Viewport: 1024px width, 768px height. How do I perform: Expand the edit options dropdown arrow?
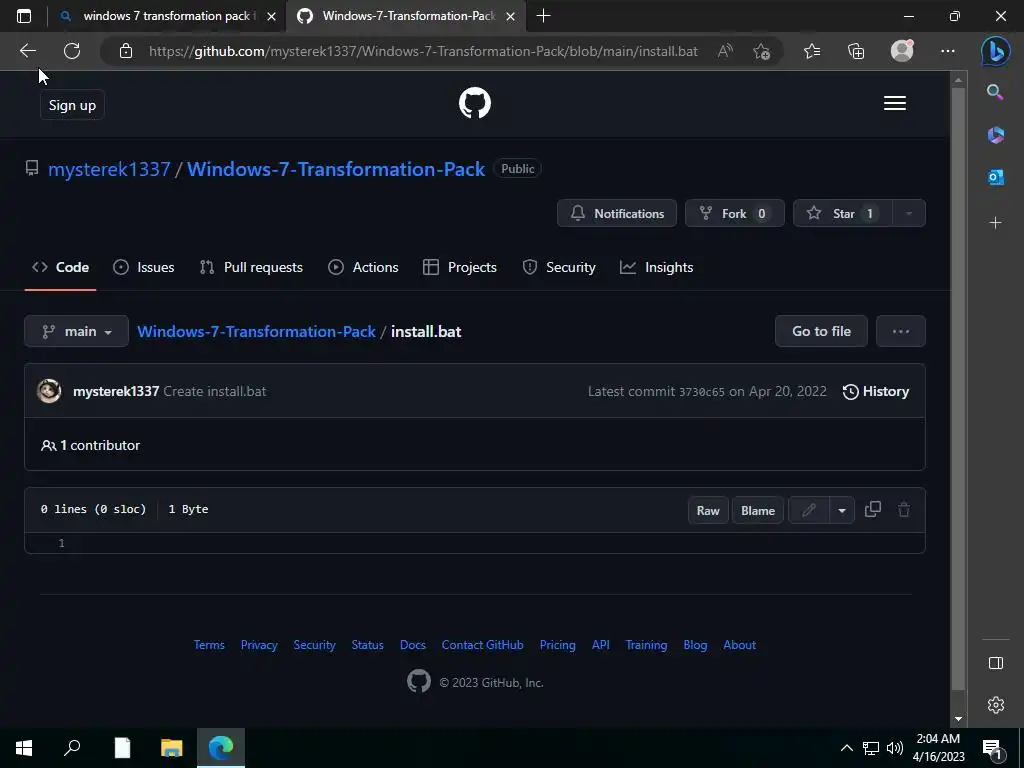coord(842,510)
